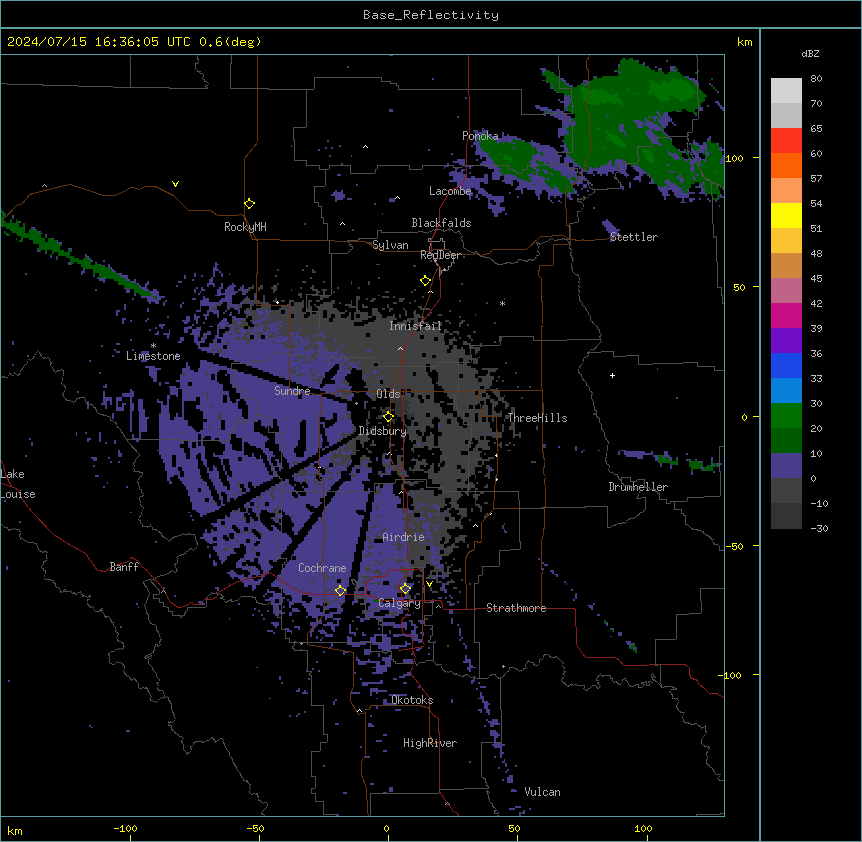Click the white plus marker north of Drumheller
This screenshot has width=862, height=842.
pyautogui.click(x=612, y=375)
